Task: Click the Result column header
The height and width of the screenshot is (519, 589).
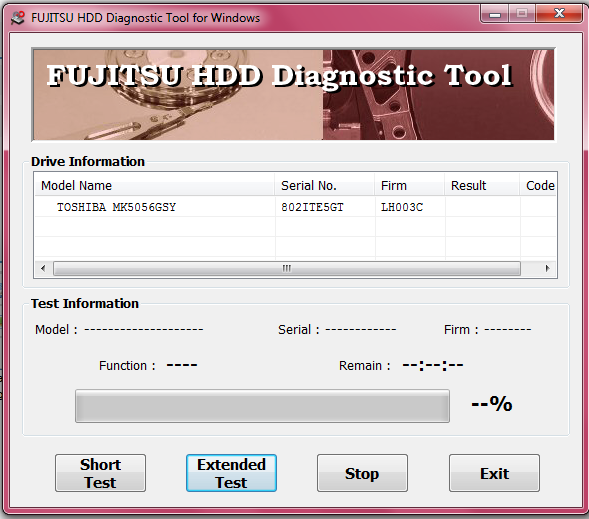Action: pos(482,185)
